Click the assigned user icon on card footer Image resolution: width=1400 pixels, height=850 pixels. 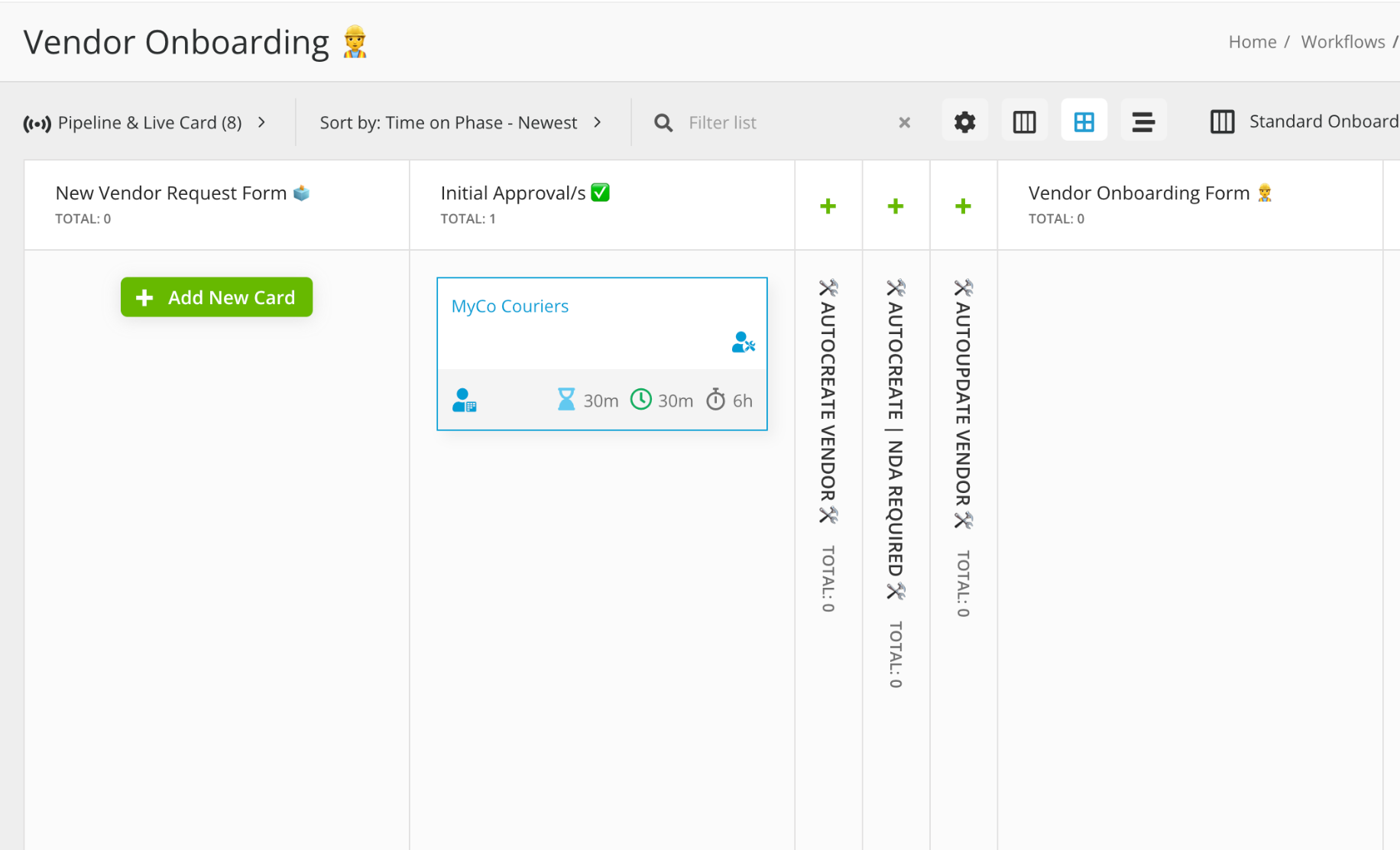point(464,400)
